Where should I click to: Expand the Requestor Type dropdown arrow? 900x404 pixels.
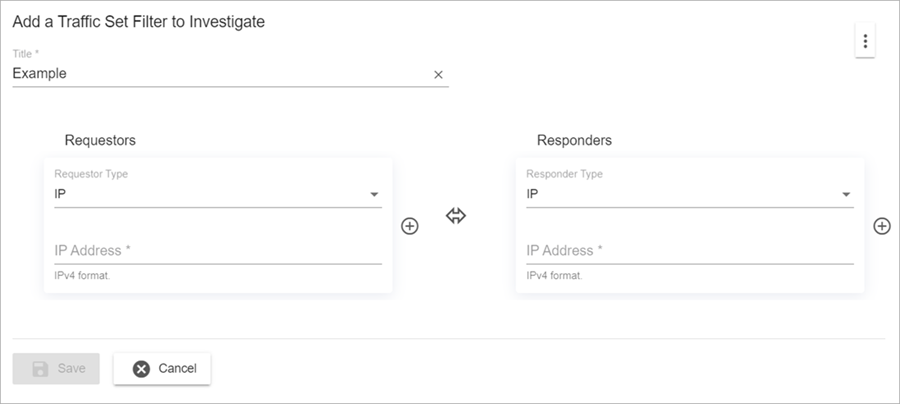(x=374, y=194)
